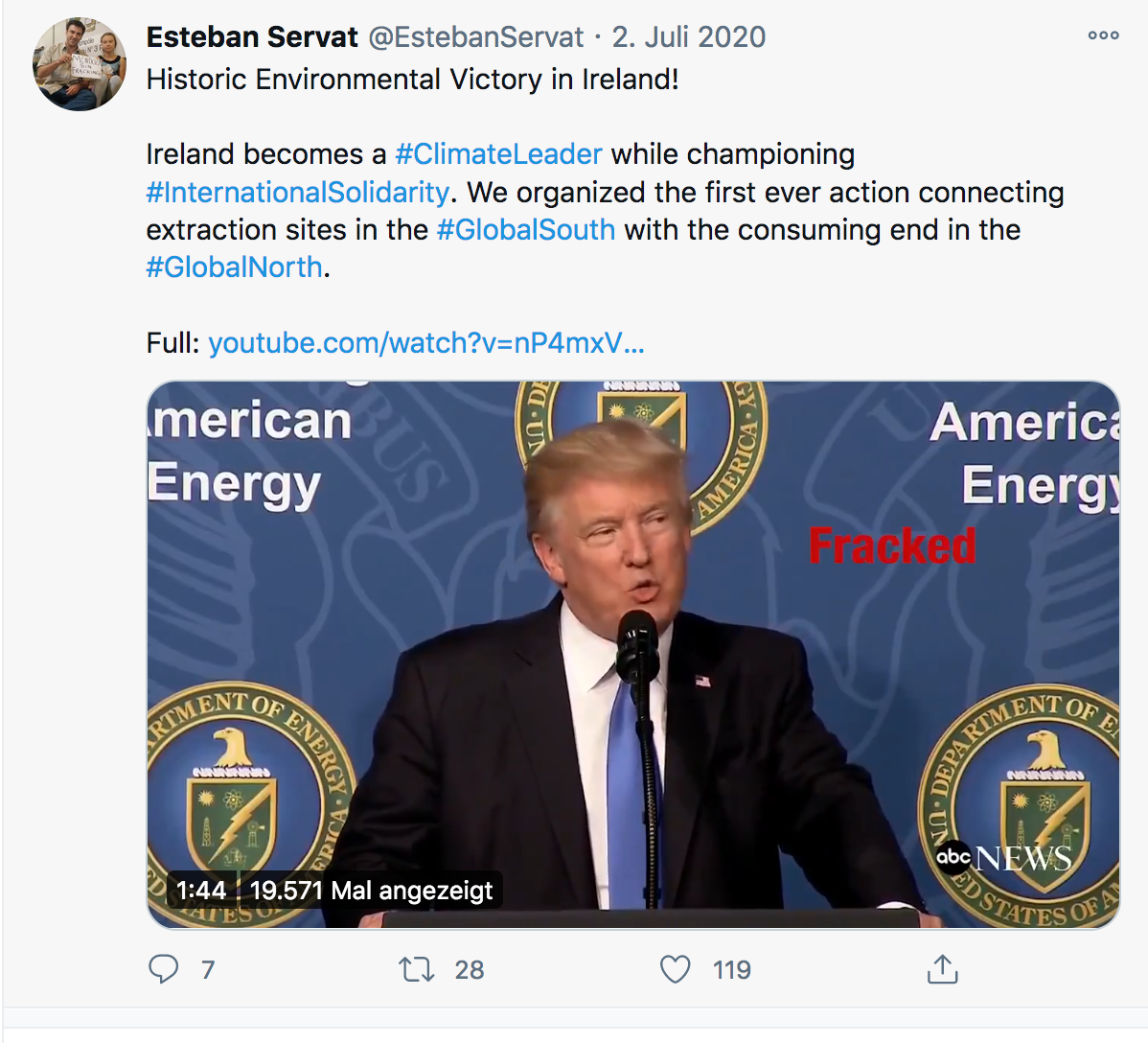Viewport: 1148px width, 1043px height.
Task: Open Esteban Servat's profile picture
Action: pos(79,64)
